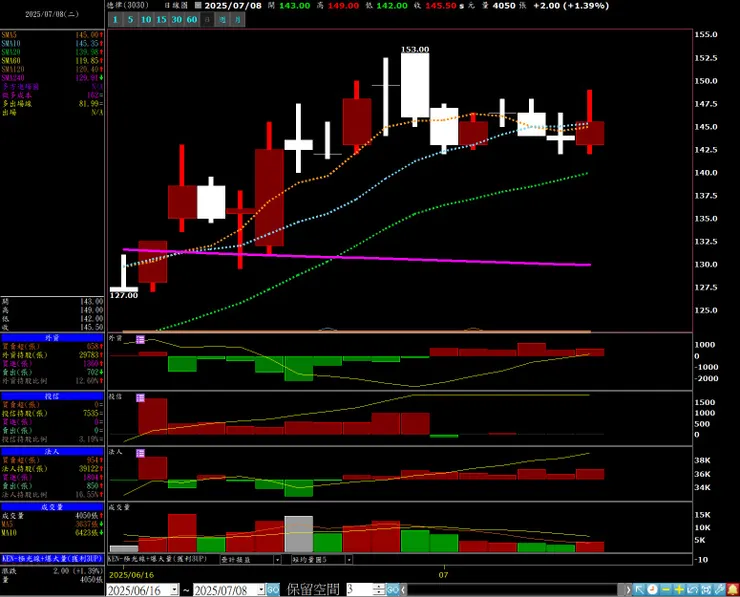Open the 投信 panel settings icon
Viewport: 740px width, 597px height.
point(140,398)
